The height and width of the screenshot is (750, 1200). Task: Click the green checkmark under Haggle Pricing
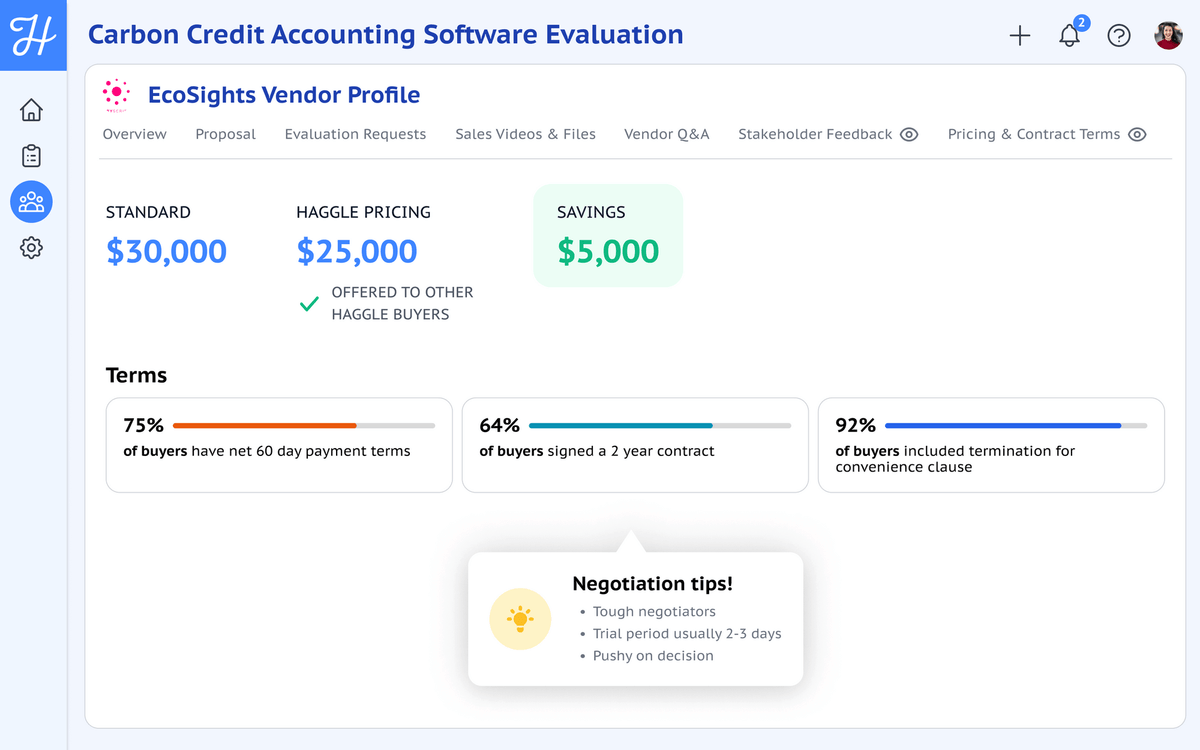coord(309,304)
